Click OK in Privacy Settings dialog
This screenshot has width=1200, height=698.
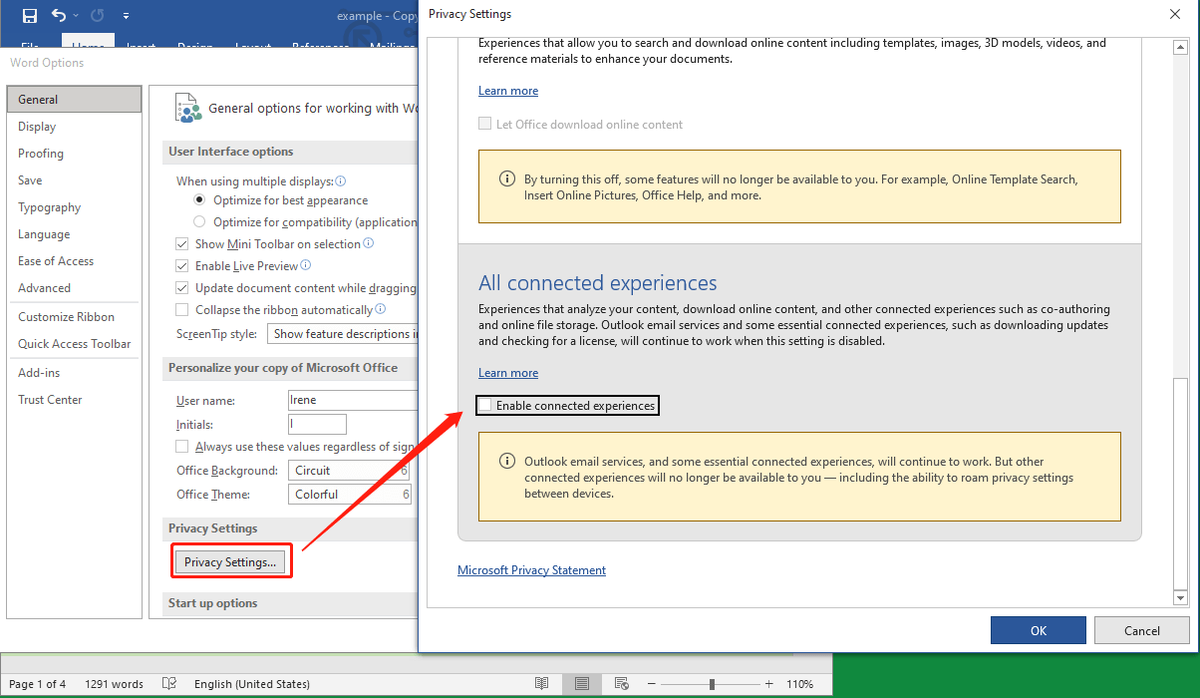pos(1037,630)
